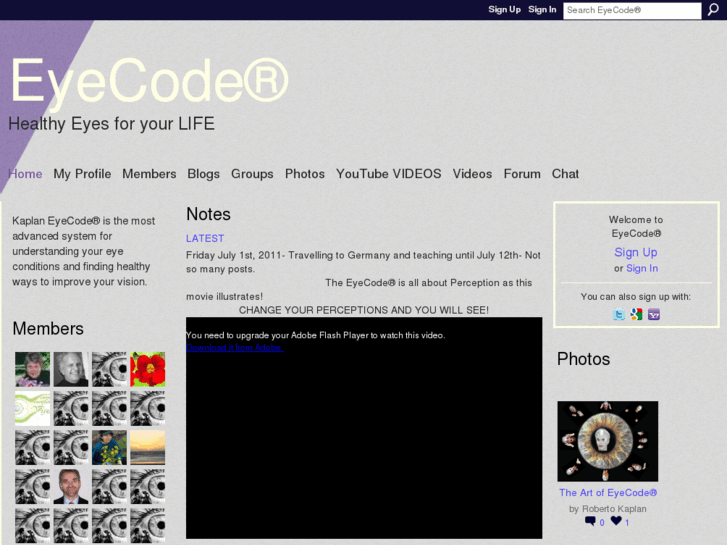Open the Blogs section
Image resolution: width=727 pixels, height=545 pixels.
click(x=204, y=174)
